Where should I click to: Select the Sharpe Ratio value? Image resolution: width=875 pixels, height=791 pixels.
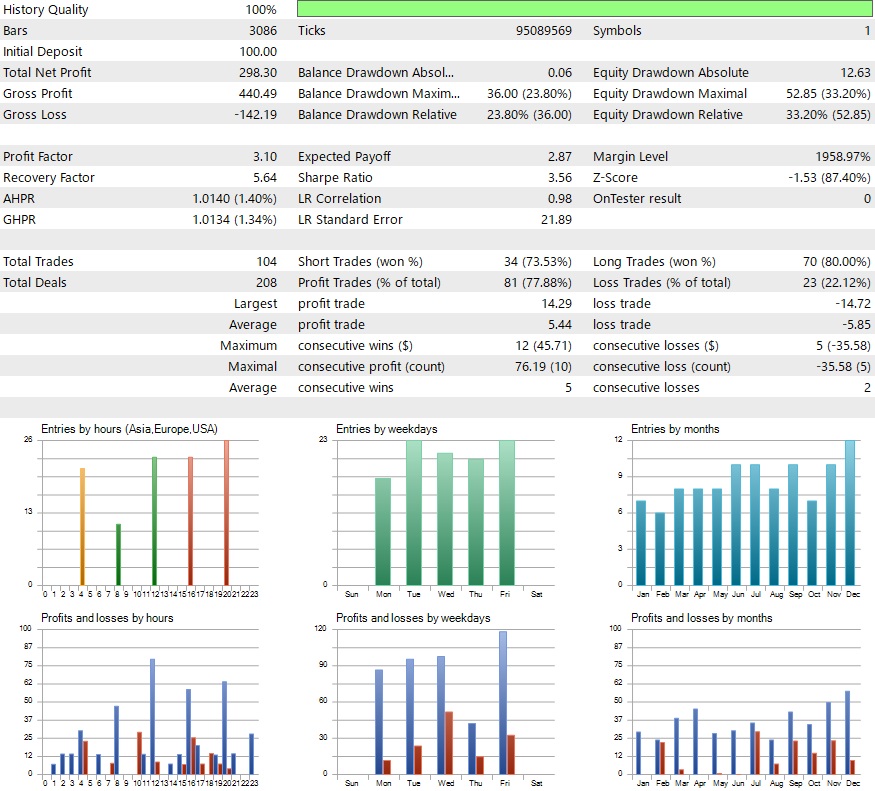pos(560,177)
